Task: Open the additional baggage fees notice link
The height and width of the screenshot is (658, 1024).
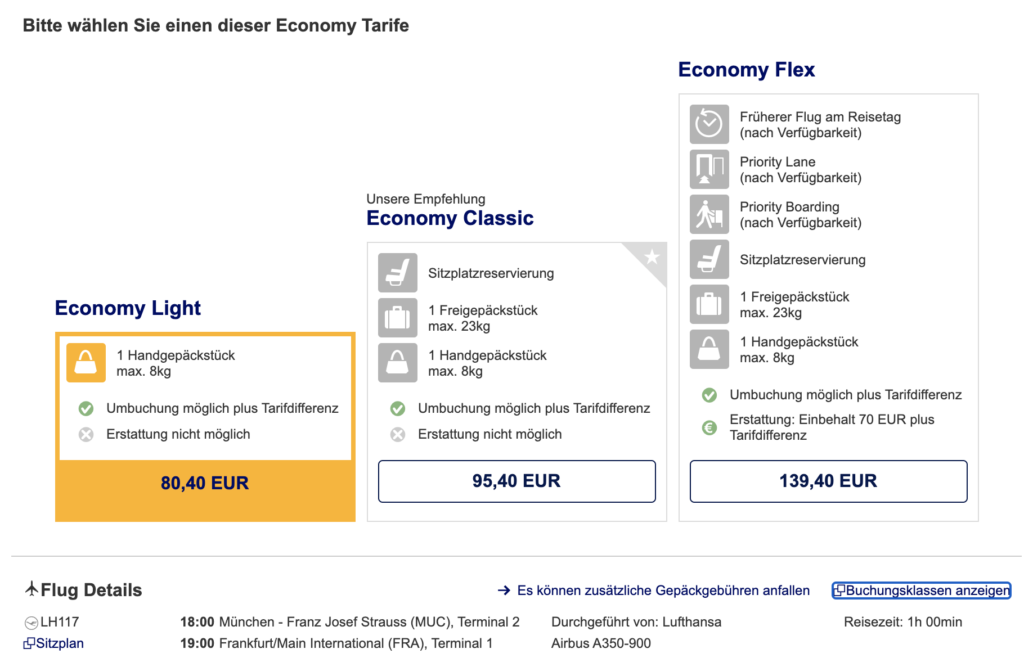Action: pyautogui.click(x=662, y=590)
